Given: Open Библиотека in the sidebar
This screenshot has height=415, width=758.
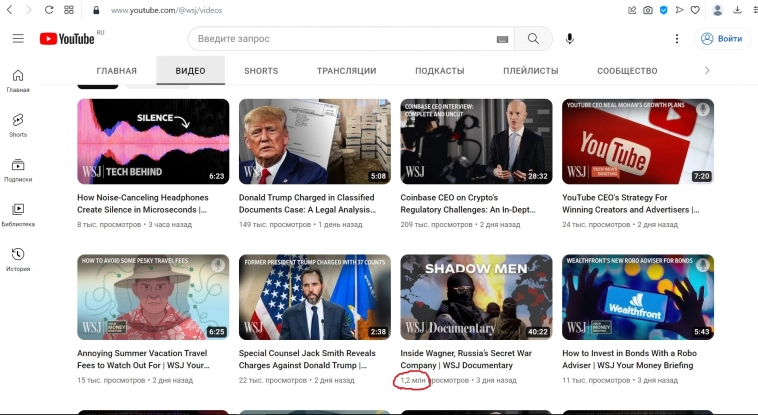Looking at the screenshot, I should pos(18,213).
